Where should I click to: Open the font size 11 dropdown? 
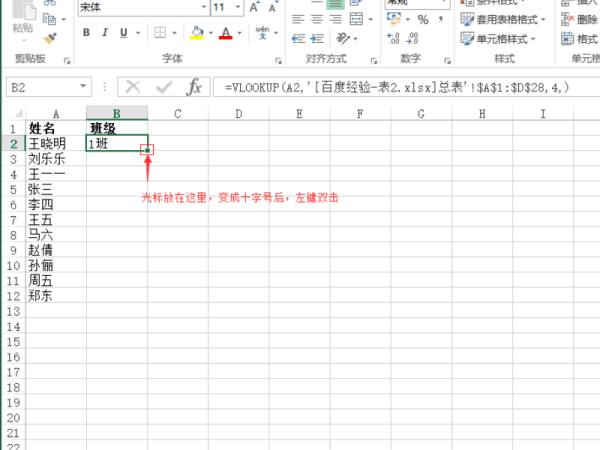(238, 7)
